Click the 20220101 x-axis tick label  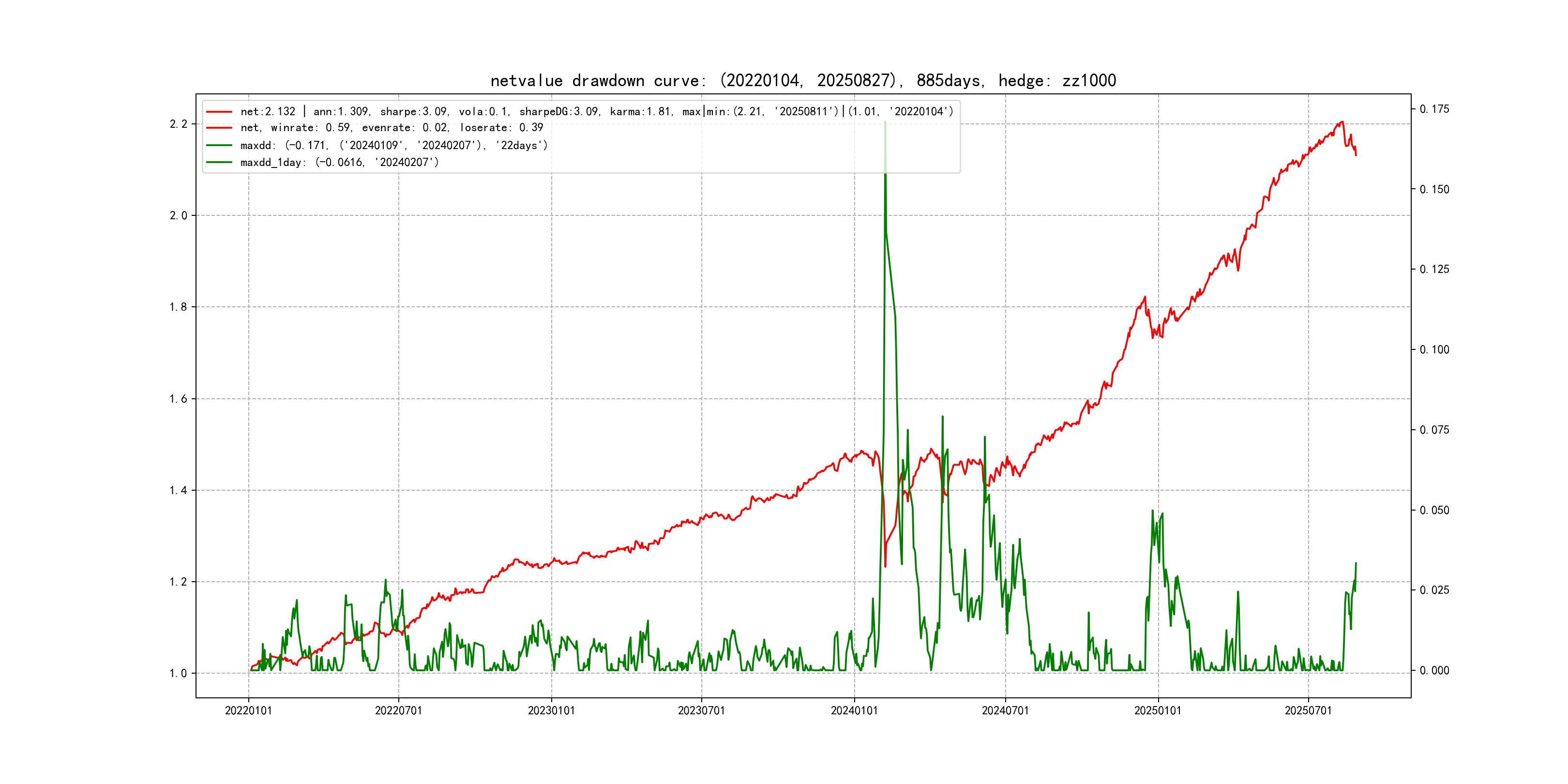point(248,710)
